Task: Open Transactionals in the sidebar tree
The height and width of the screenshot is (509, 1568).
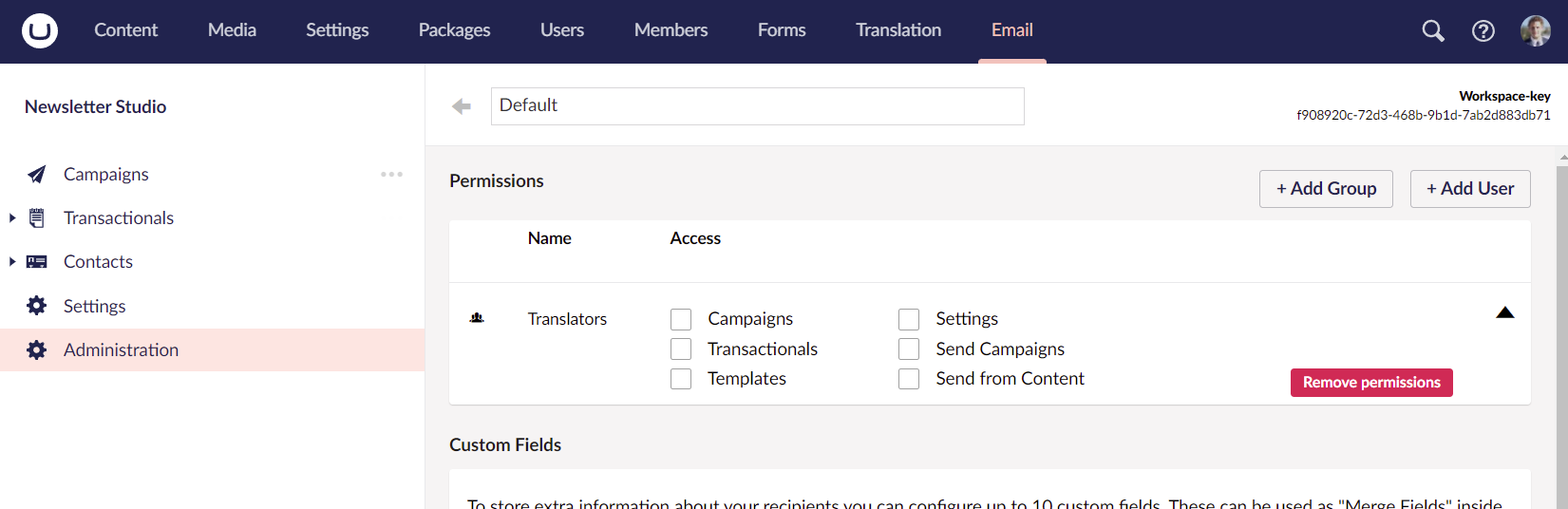Action: pyautogui.click(x=119, y=218)
